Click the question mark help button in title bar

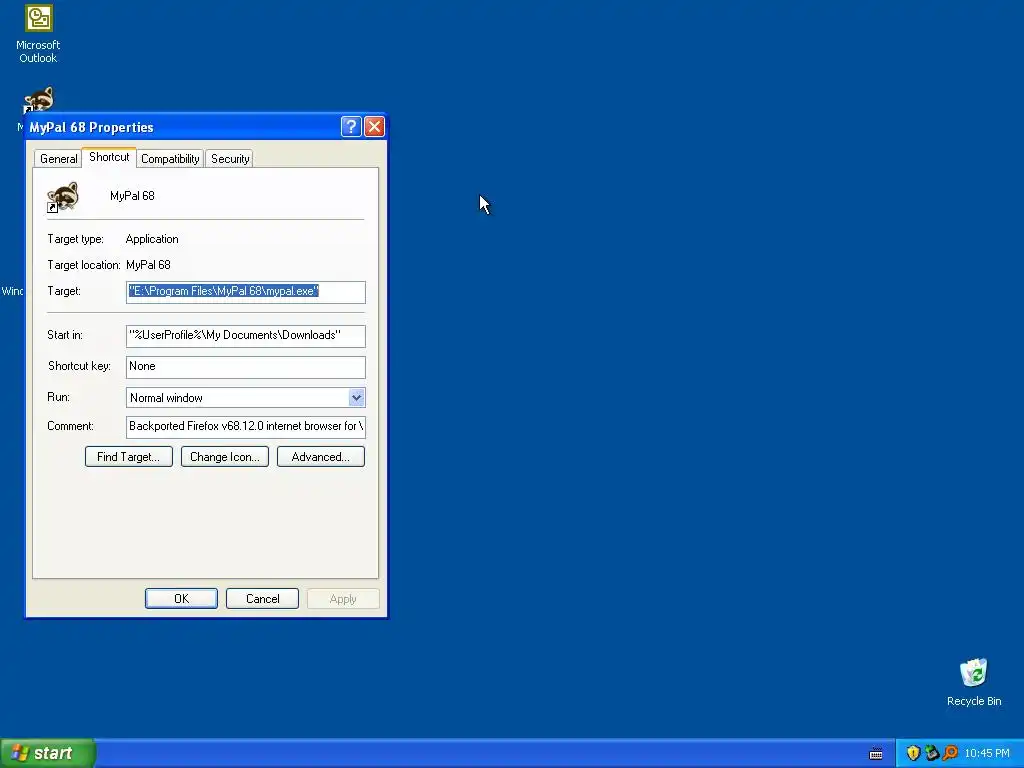point(351,126)
